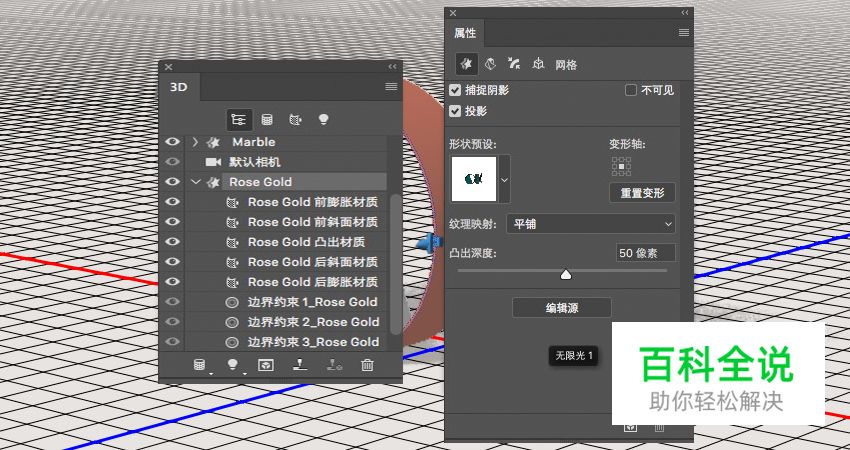Viewport: 850px width, 450px height.
Task: Click the 3D panel vertical scrollbar
Action: pyautogui.click(x=396, y=264)
